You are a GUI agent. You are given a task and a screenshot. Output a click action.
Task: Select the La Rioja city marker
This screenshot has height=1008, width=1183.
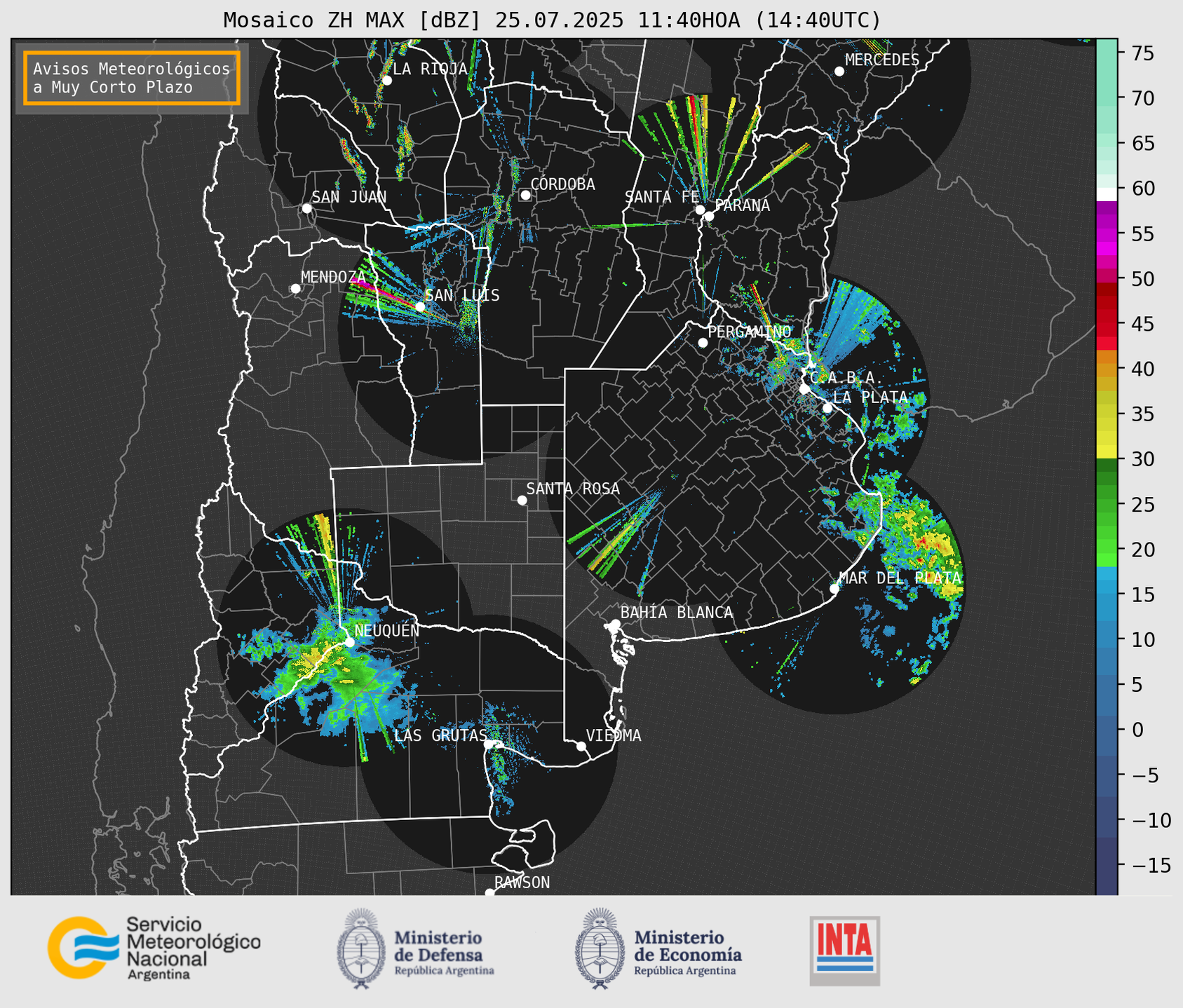click(x=387, y=81)
